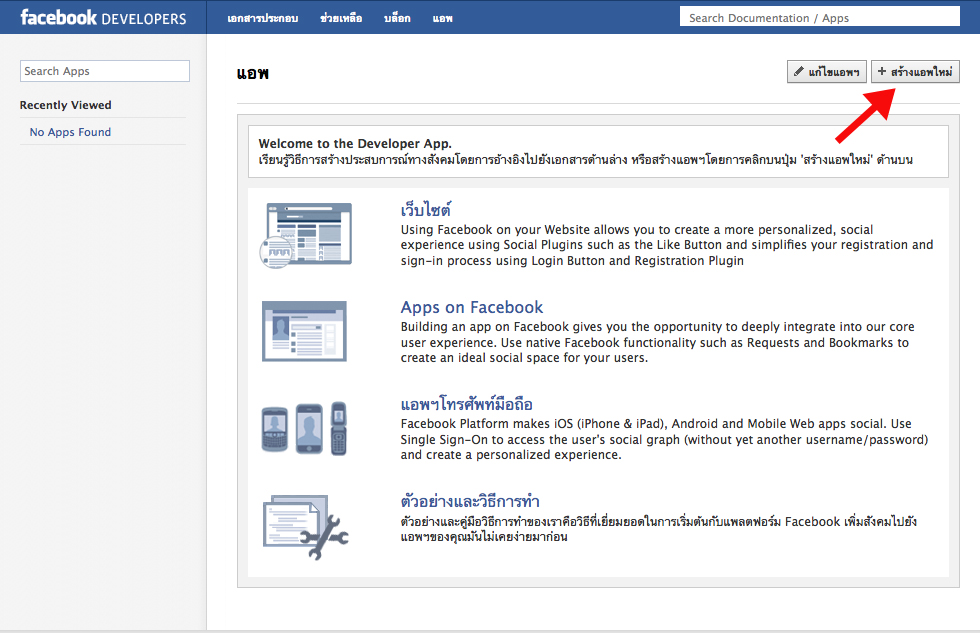980x633 pixels.
Task: Open the เอกสารประกอบ menu item
Action: (x=262, y=18)
